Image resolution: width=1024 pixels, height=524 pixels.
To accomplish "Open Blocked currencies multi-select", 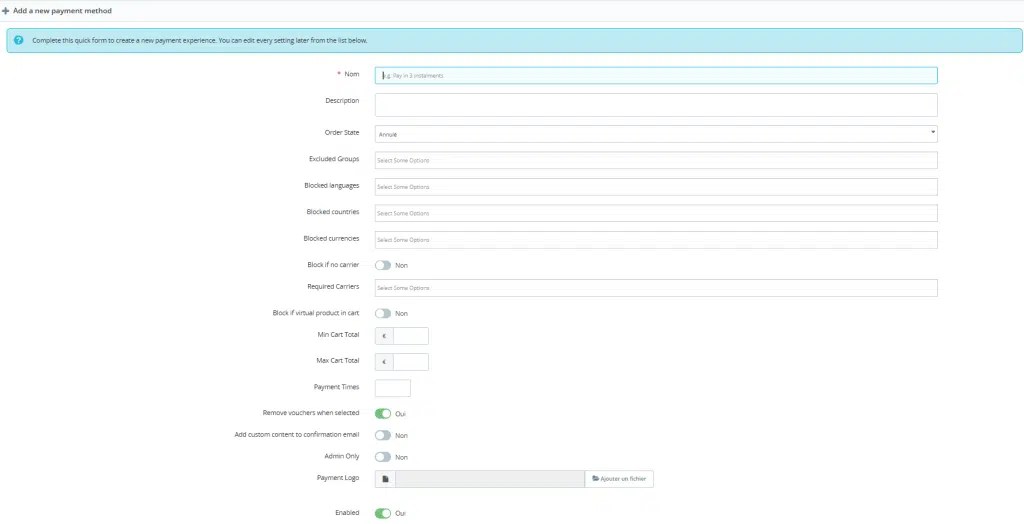I will coord(656,240).
